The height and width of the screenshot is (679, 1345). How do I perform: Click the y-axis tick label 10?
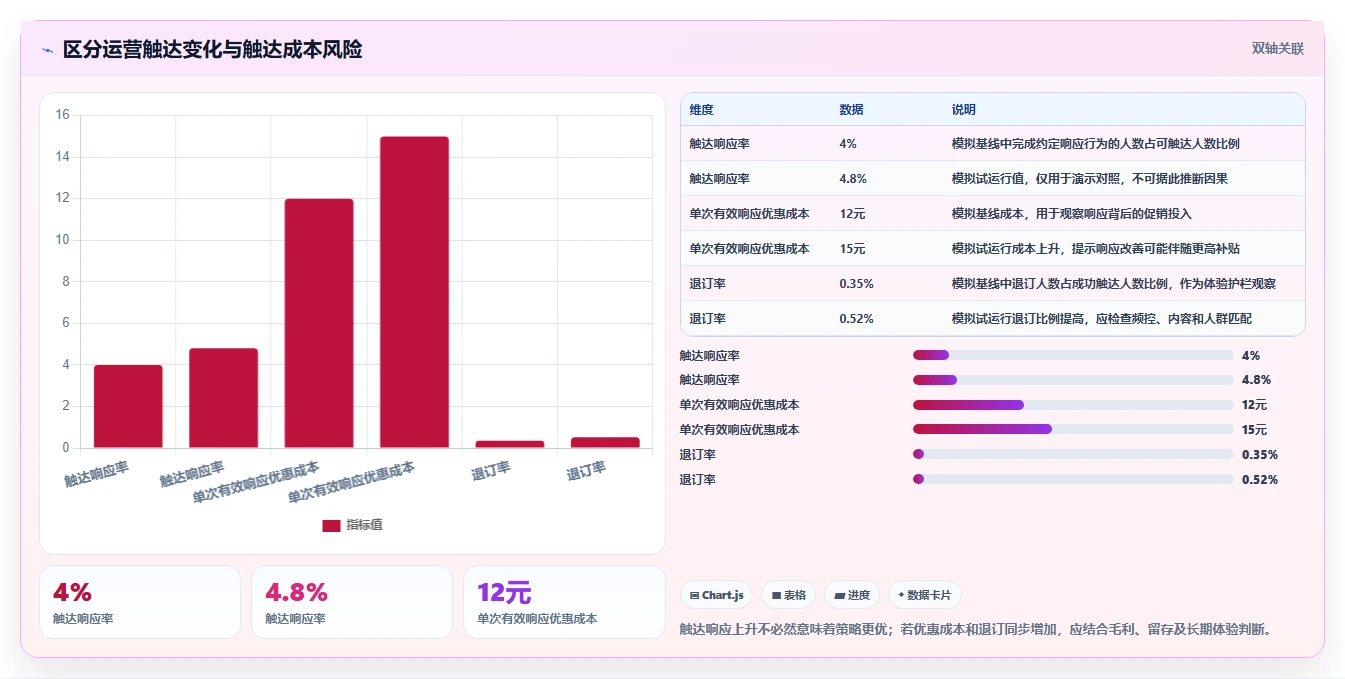point(62,240)
